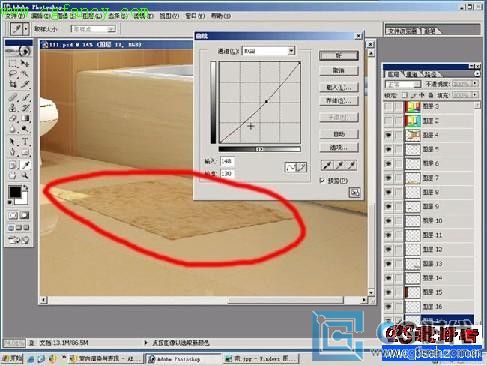
Task: Switch to the 通道 (Channels) tab
Action: (x=412, y=74)
